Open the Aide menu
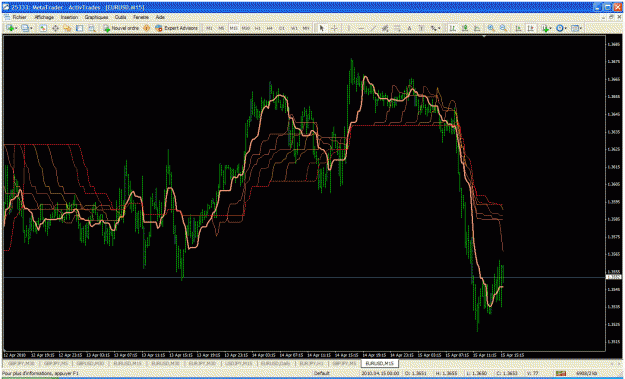625x379 pixels. tap(160, 18)
